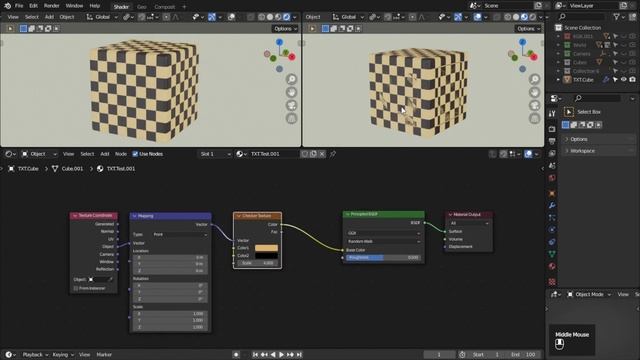
Task: Click TXT.Cube in the node editor breadcrumb
Action: pyautogui.click(x=28, y=169)
